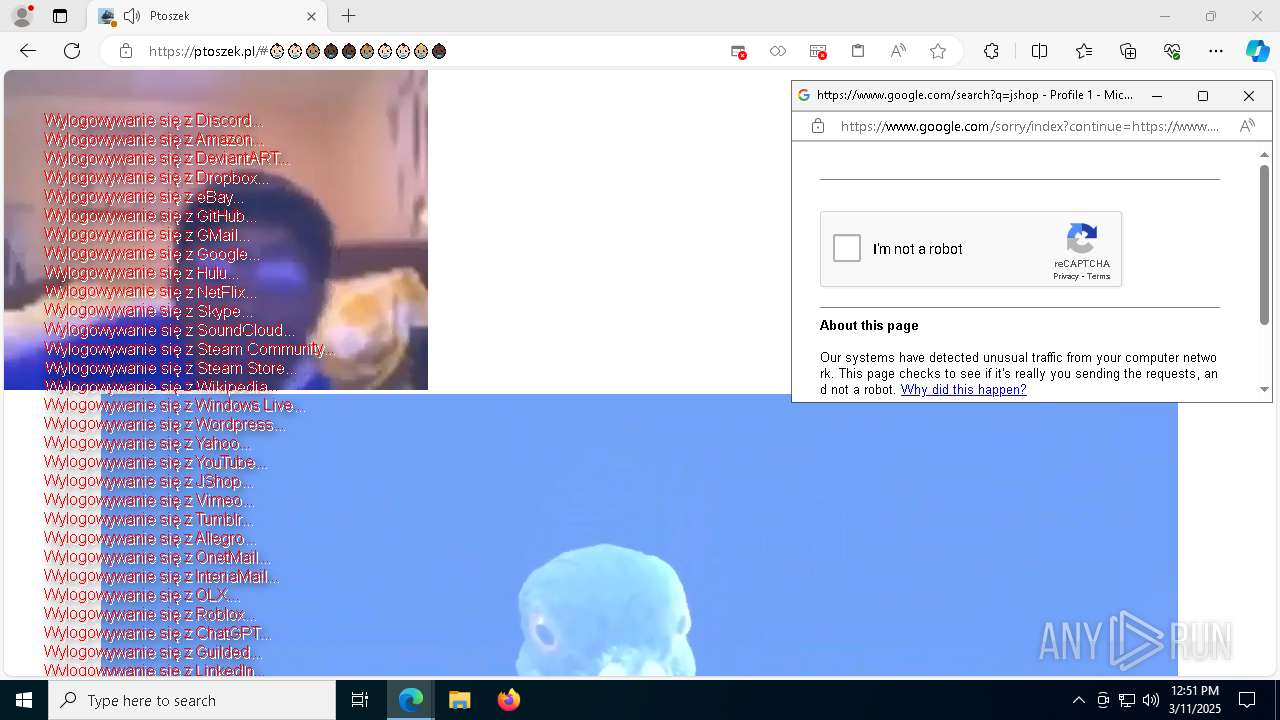Image resolution: width=1280 pixels, height=720 pixels.
Task: Click the Google popup scrollbar thumb
Action: (x=1264, y=244)
